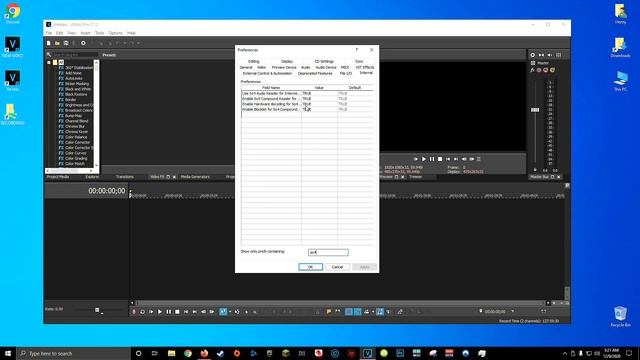Play video in the preview window
This screenshot has width=640, height=360.
[x=424, y=159]
